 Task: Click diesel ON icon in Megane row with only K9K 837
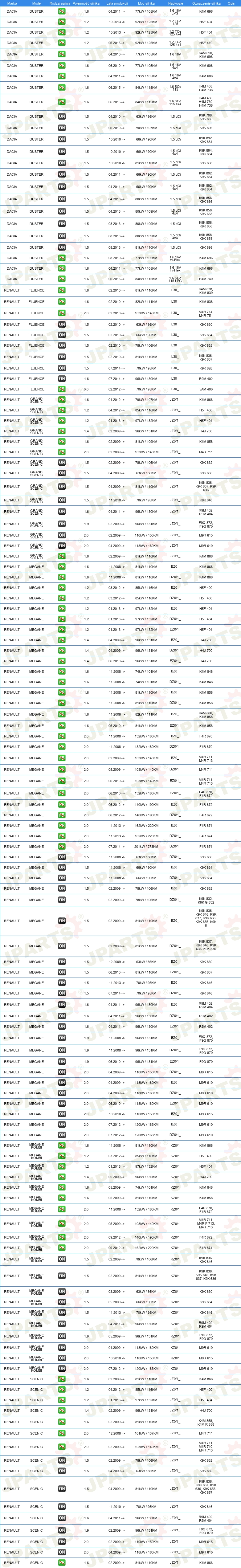(62, 972)
